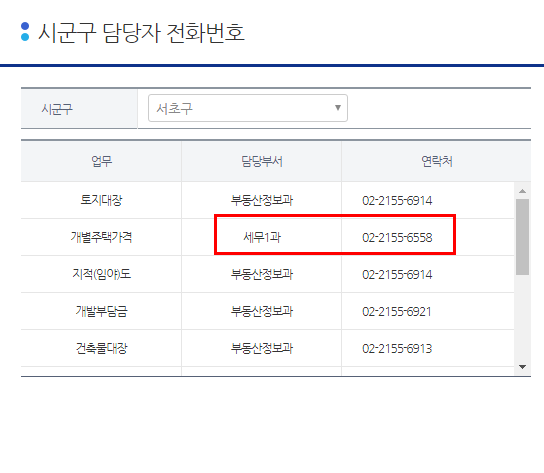Screen dimensions: 544x473
Task: Click the 담당부서 column header
Action: click(262, 161)
